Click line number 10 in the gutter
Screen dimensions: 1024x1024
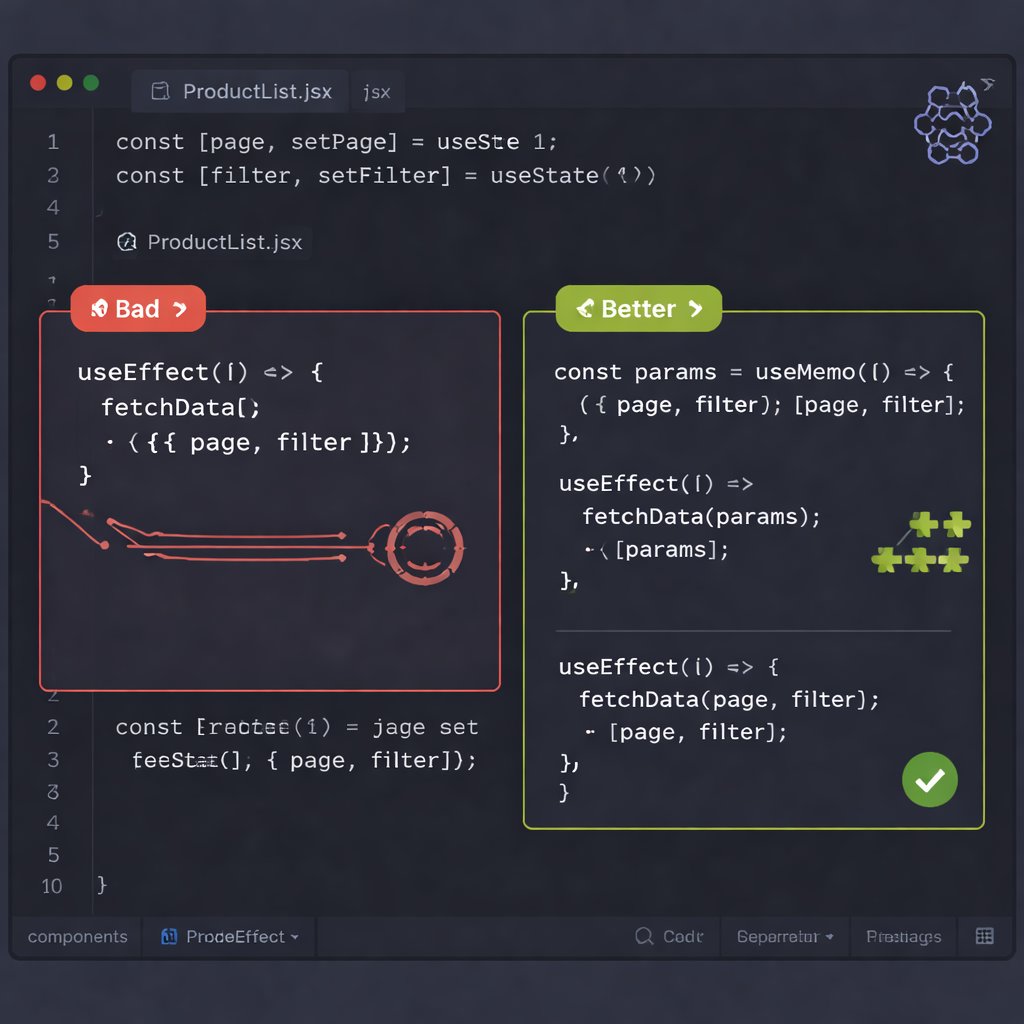tap(52, 886)
